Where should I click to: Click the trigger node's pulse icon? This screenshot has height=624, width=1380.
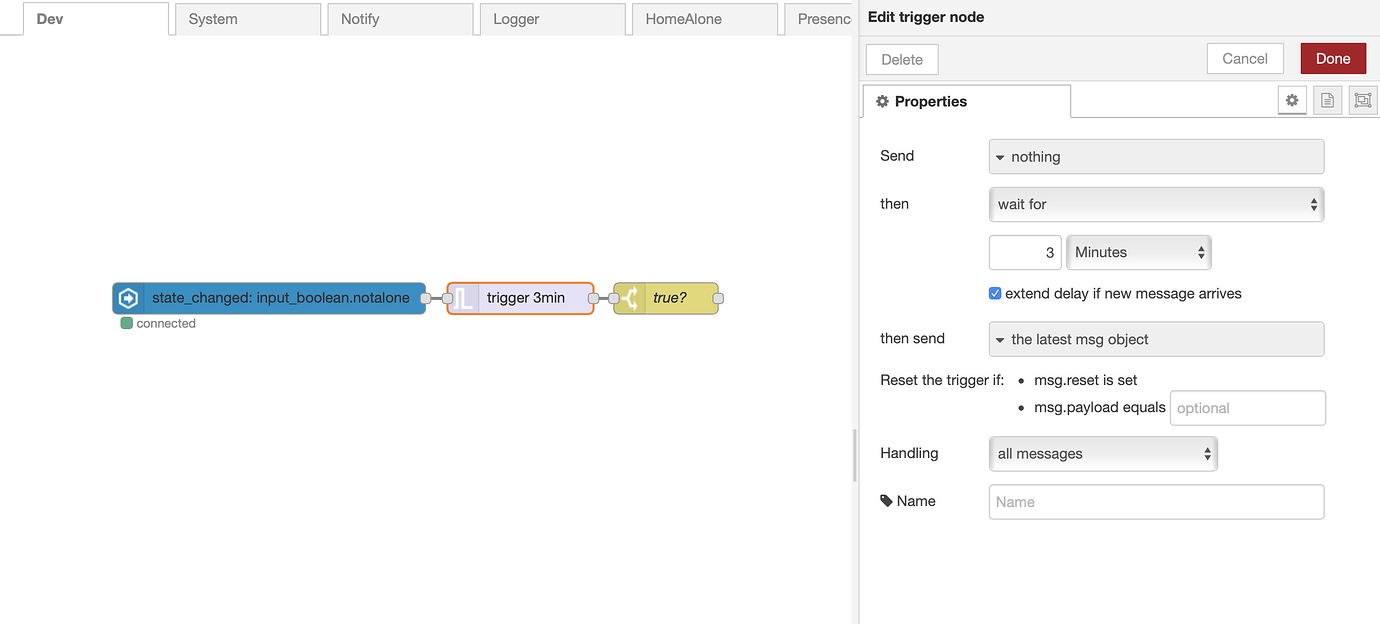click(464, 298)
